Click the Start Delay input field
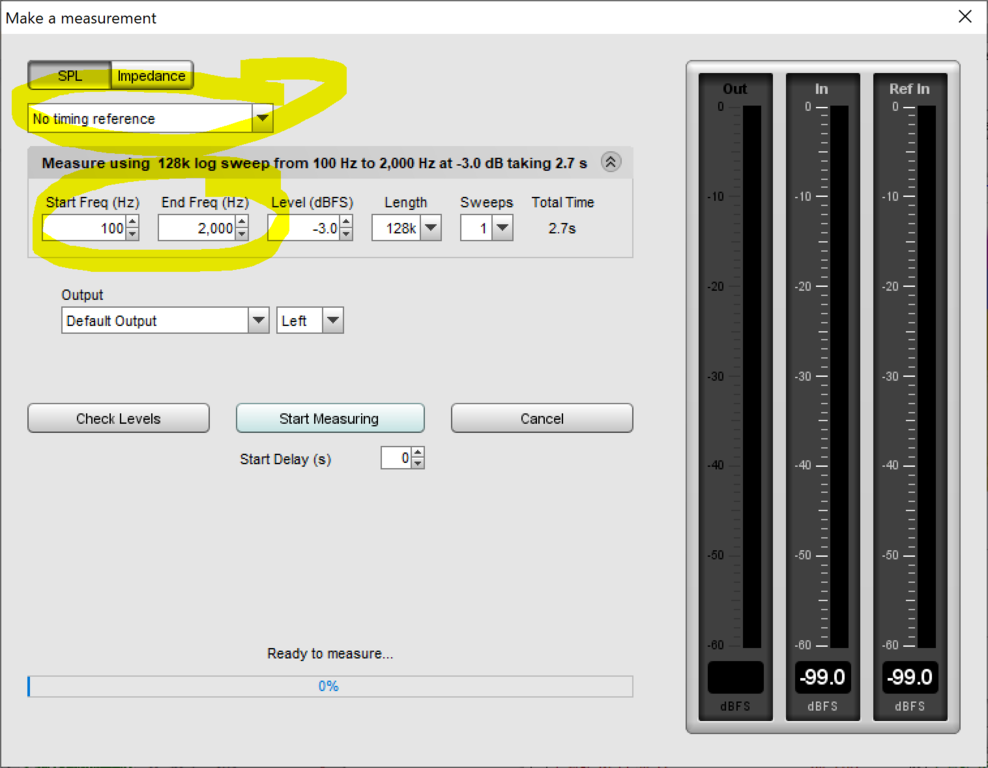The image size is (988, 768). coord(396,458)
